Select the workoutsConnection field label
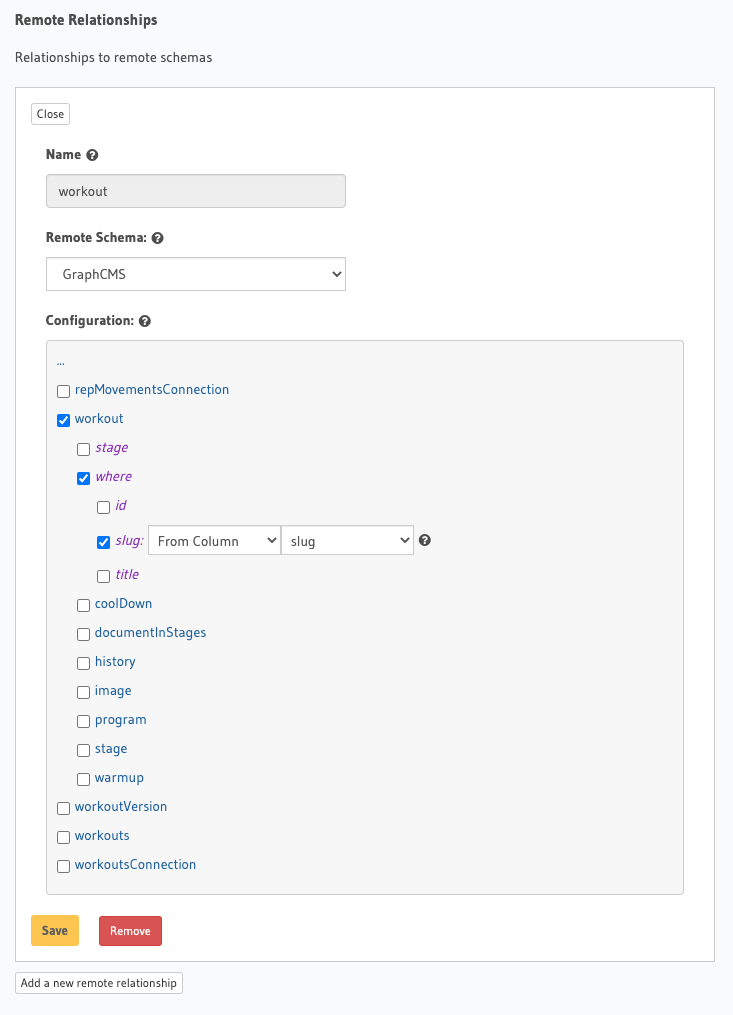Screen dimensions: 733x1015 coord(135,865)
